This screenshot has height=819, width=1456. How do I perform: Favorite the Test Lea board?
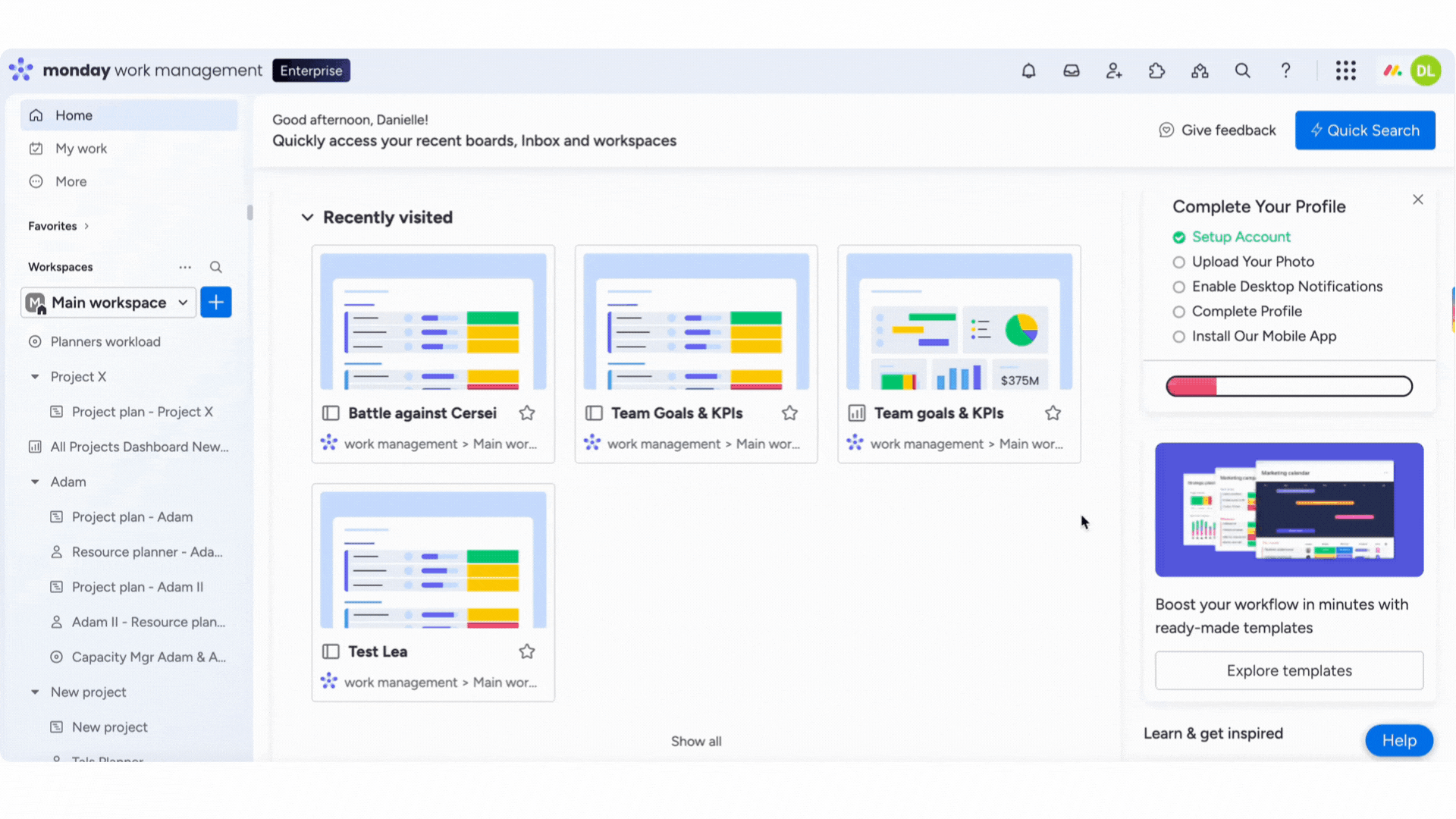point(527,651)
